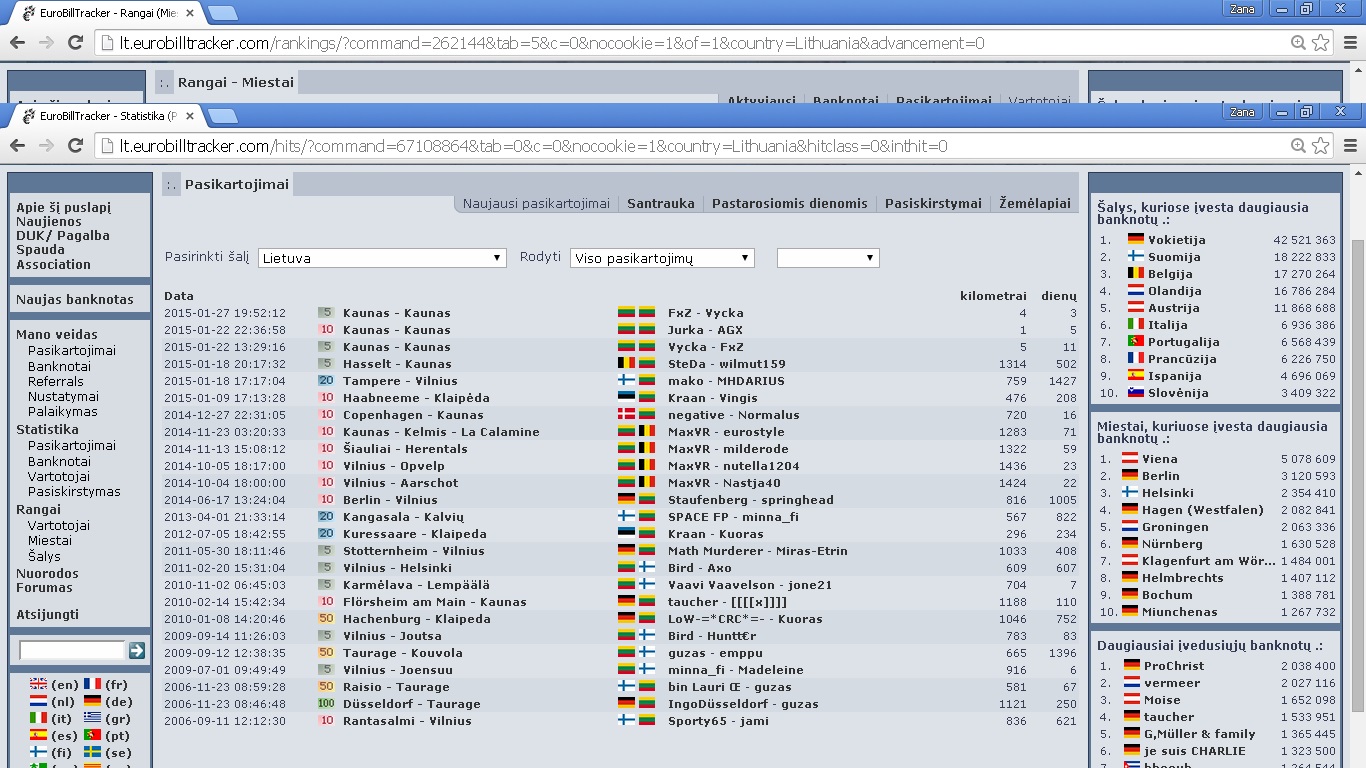
Task: Switch language to Finnish (fi) flag
Action: coord(38,753)
